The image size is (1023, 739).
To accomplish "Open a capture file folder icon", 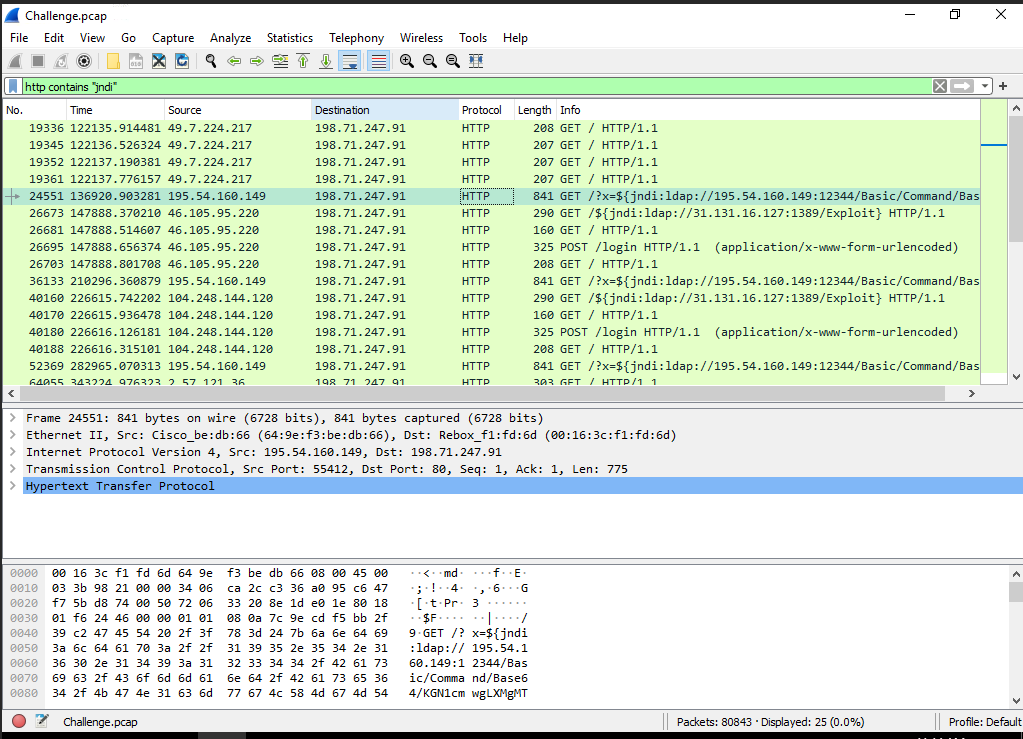I will click(113, 61).
